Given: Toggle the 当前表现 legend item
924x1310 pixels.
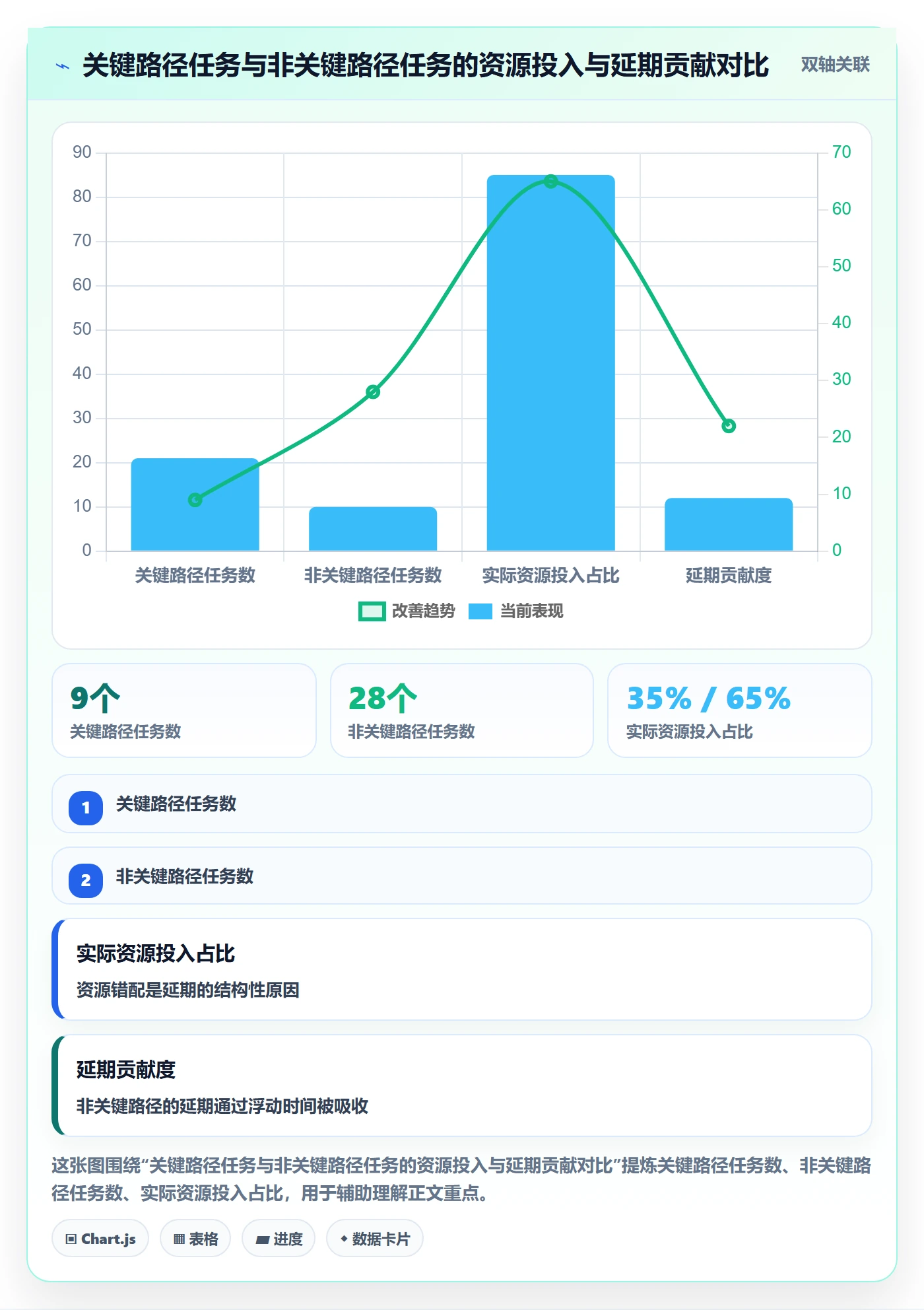Looking at the screenshot, I should (x=516, y=611).
